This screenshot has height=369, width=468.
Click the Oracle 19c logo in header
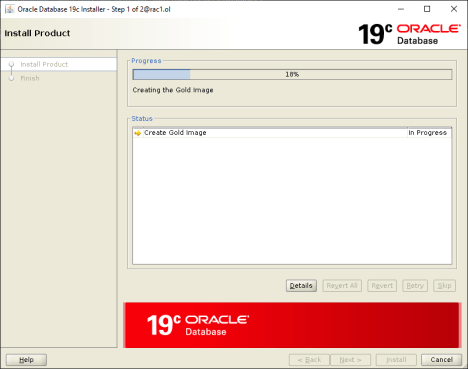[x=409, y=34]
